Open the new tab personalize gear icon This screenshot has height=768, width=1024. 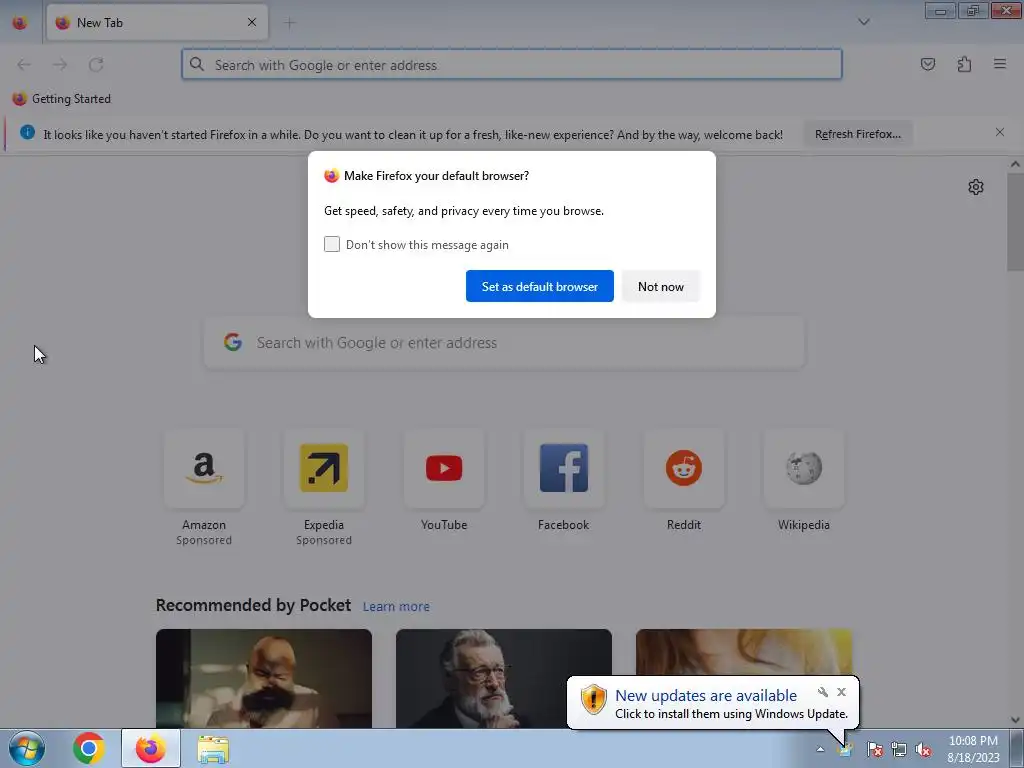click(x=976, y=187)
